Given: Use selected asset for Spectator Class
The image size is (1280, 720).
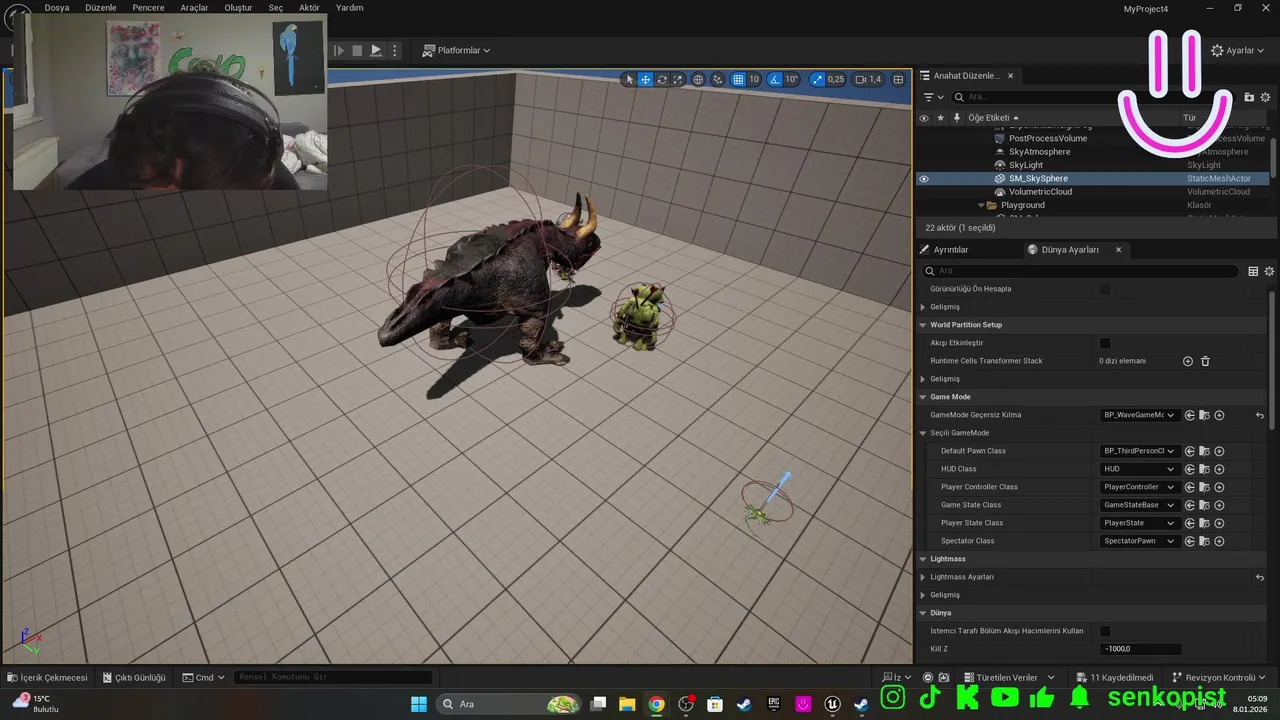Looking at the screenshot, I should click(1190, 541).
